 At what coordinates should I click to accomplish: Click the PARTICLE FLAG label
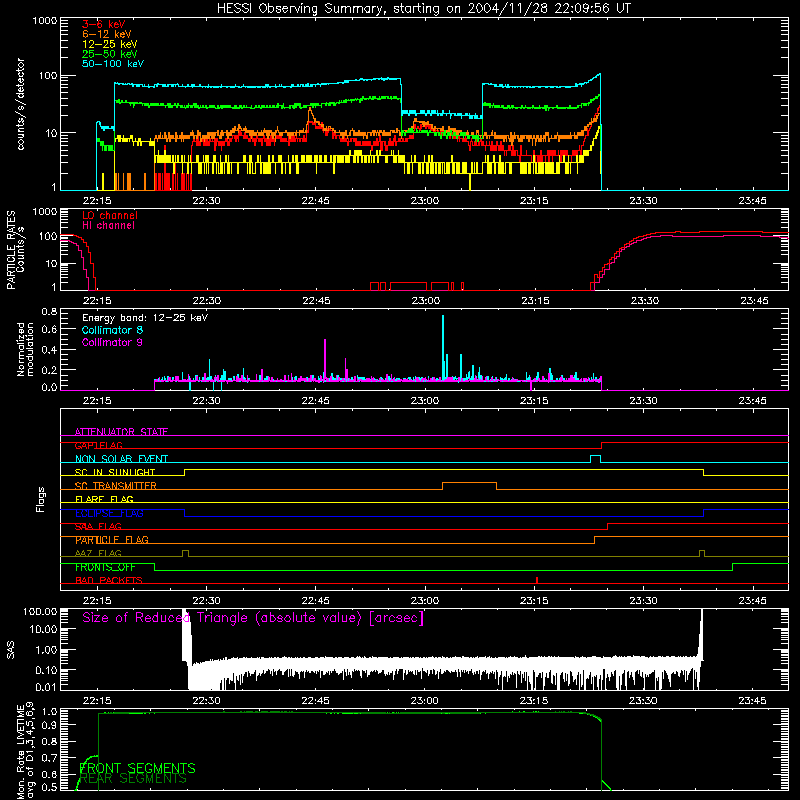pyautogui.click(x=112, y=540)
